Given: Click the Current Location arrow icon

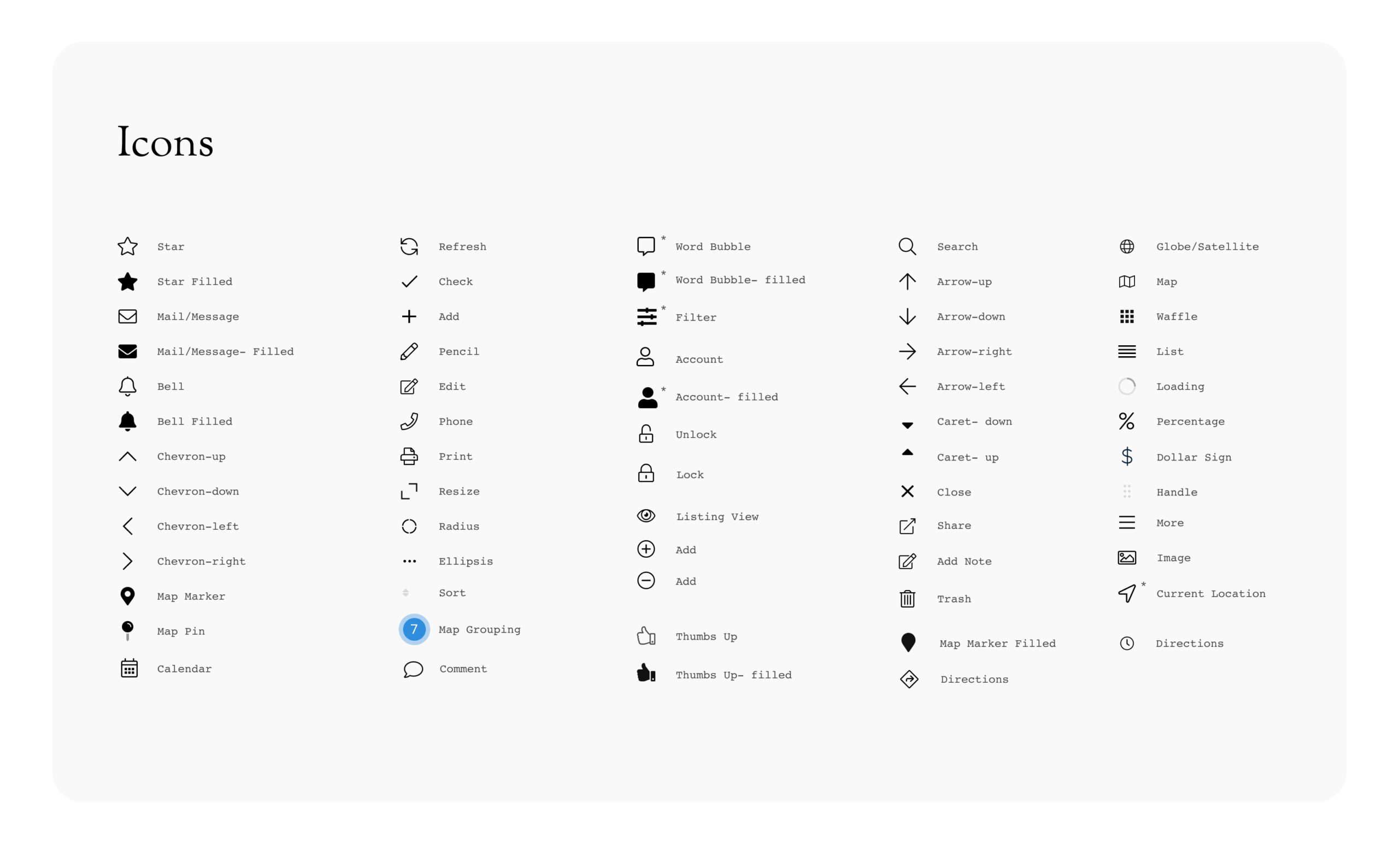Looking at the screenshot, I should pyautogui.click(x=1127, y=594).
